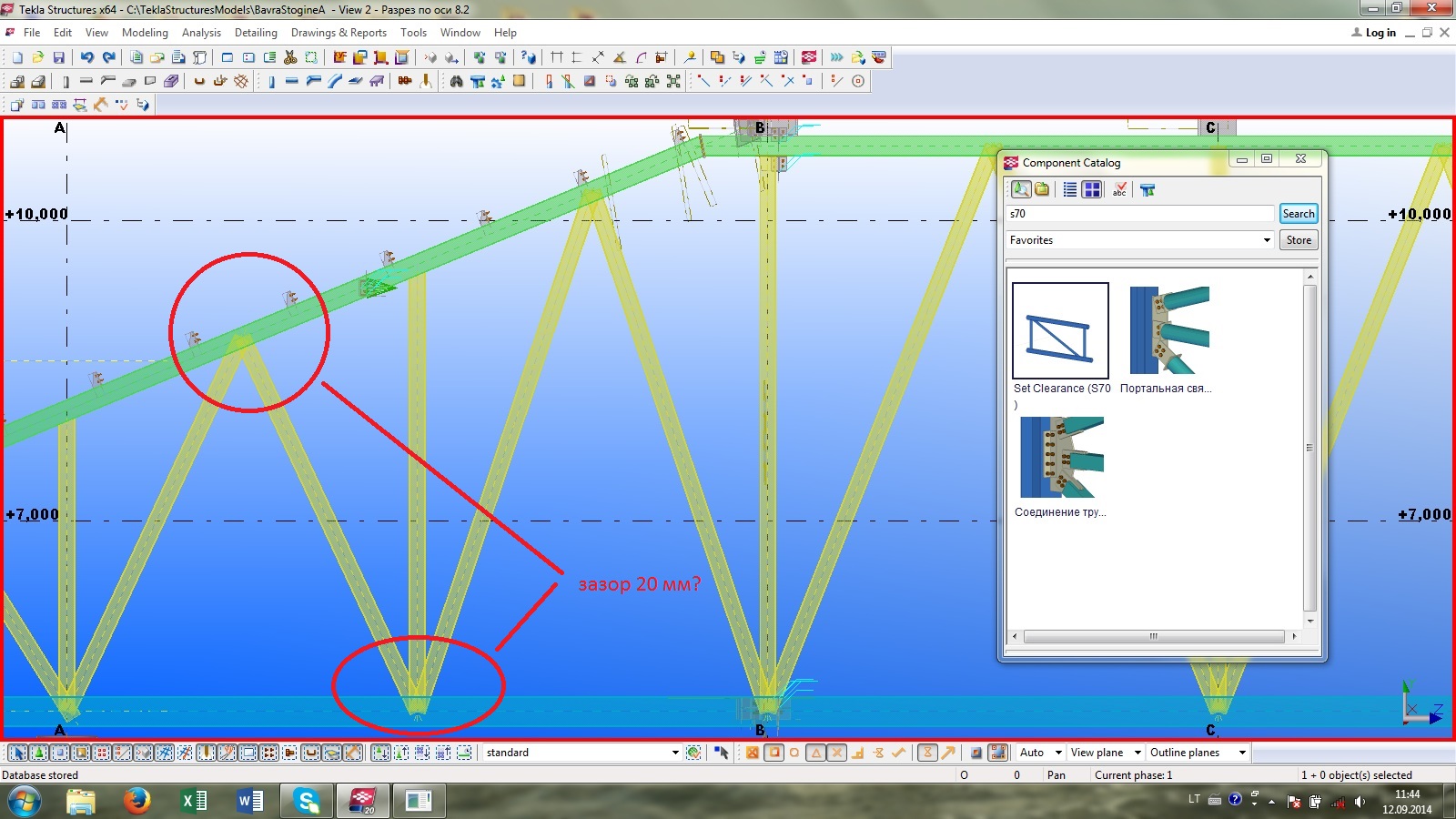Switch catalog to list details view icon
This screenshot has height=819, width=1456.
pyautogui.click(x=1070, y=189)
